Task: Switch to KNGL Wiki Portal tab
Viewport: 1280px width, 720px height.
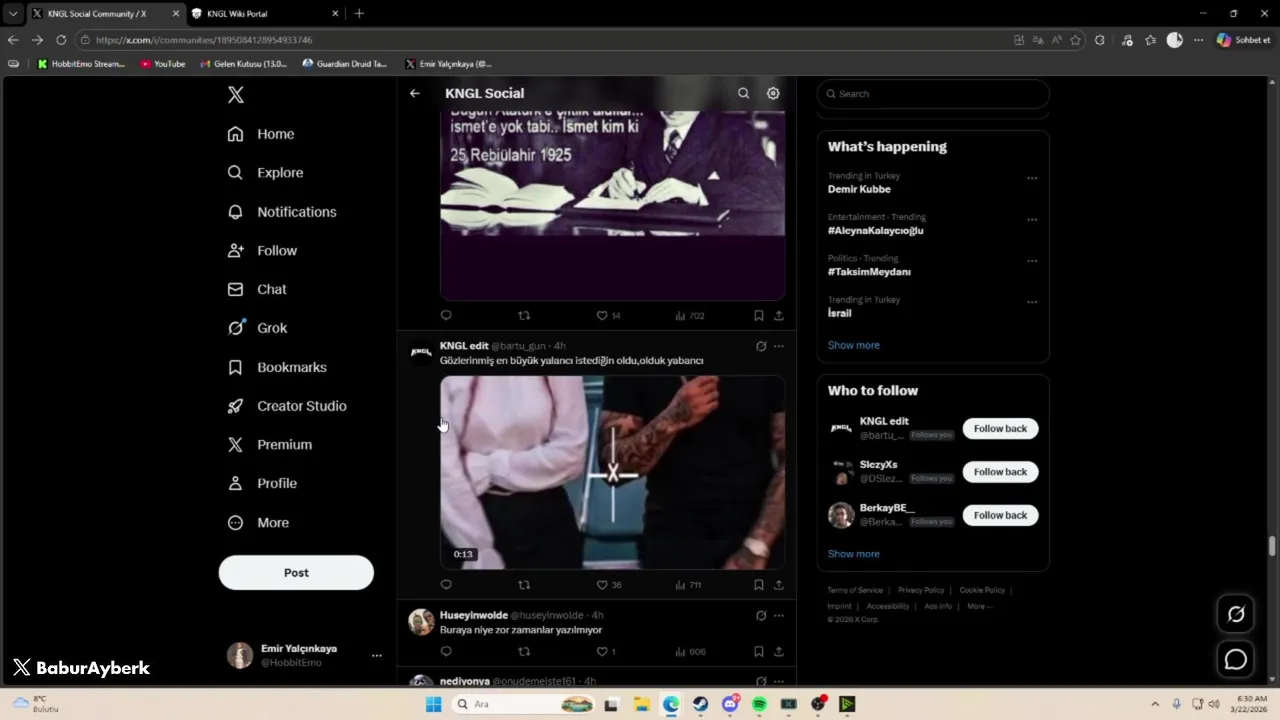Action: pyautogui.click(x=264, y=14)
